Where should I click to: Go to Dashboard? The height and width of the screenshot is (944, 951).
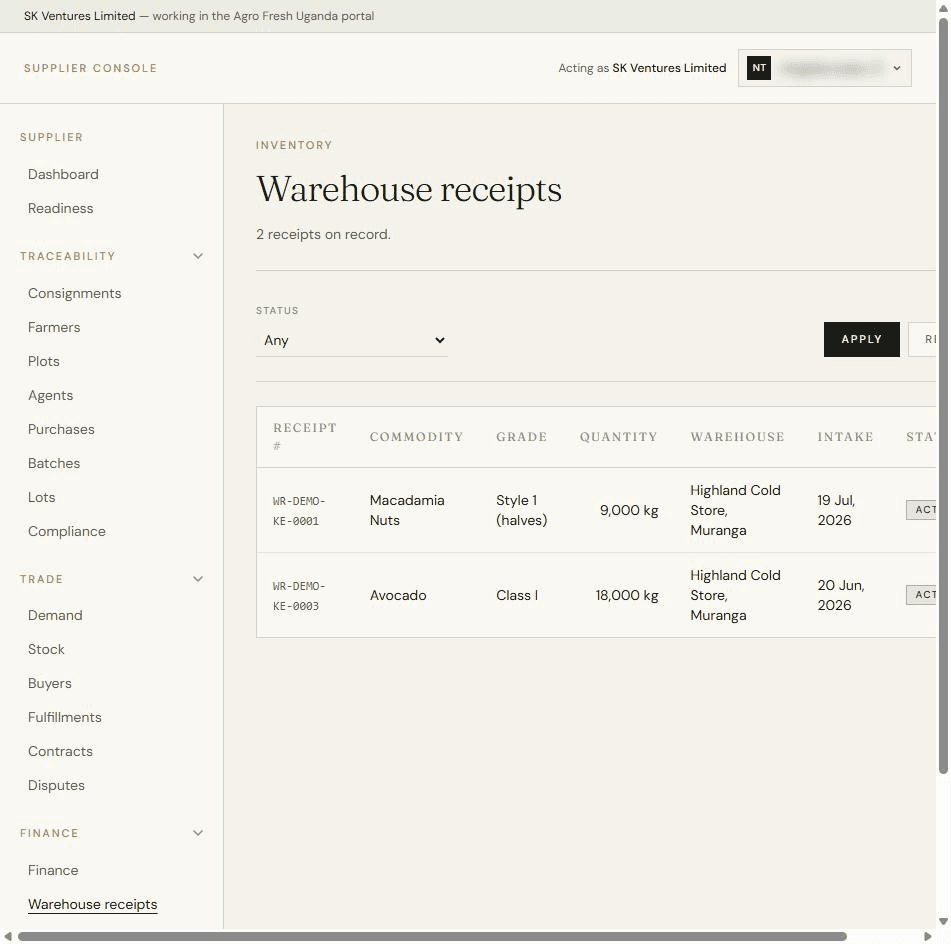pyautogui.click(x=63, y=174)
